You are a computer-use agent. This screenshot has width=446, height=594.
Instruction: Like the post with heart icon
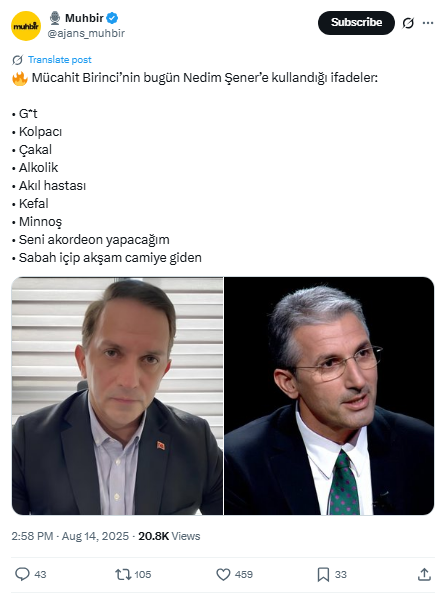[223, 575]
